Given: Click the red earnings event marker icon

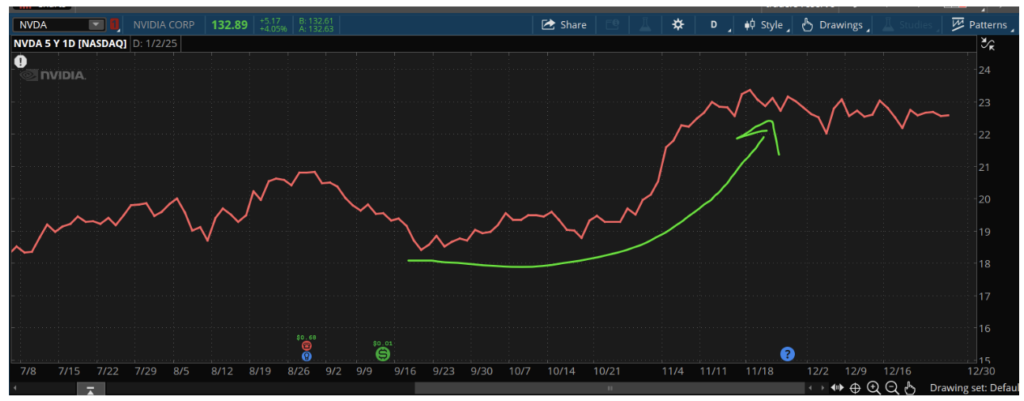Looking at the screenshot, I should [x=307, y=345].
